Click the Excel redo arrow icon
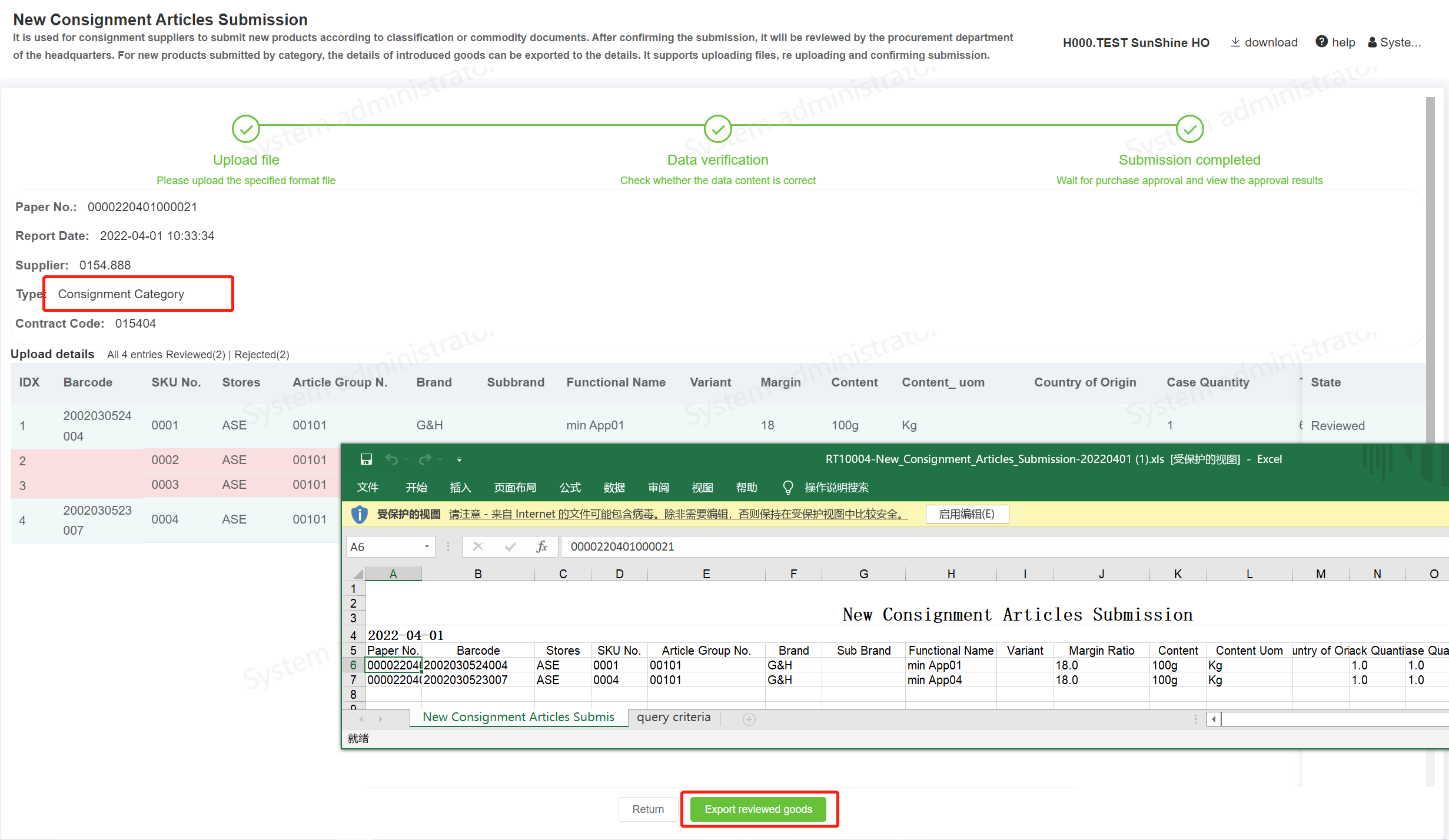 coord(425,459)
